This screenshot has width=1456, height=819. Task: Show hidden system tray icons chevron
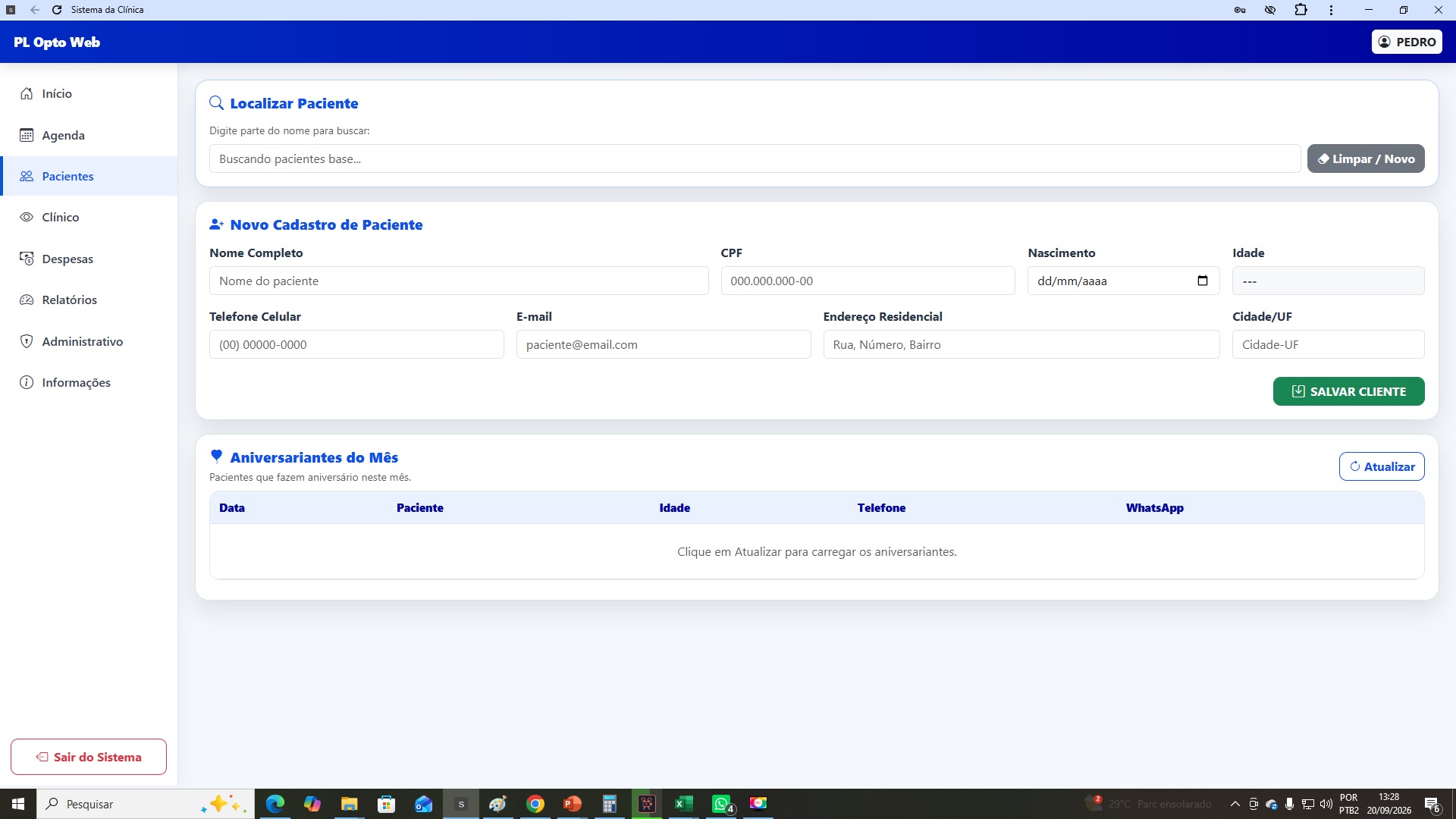tap(1235, 804)
